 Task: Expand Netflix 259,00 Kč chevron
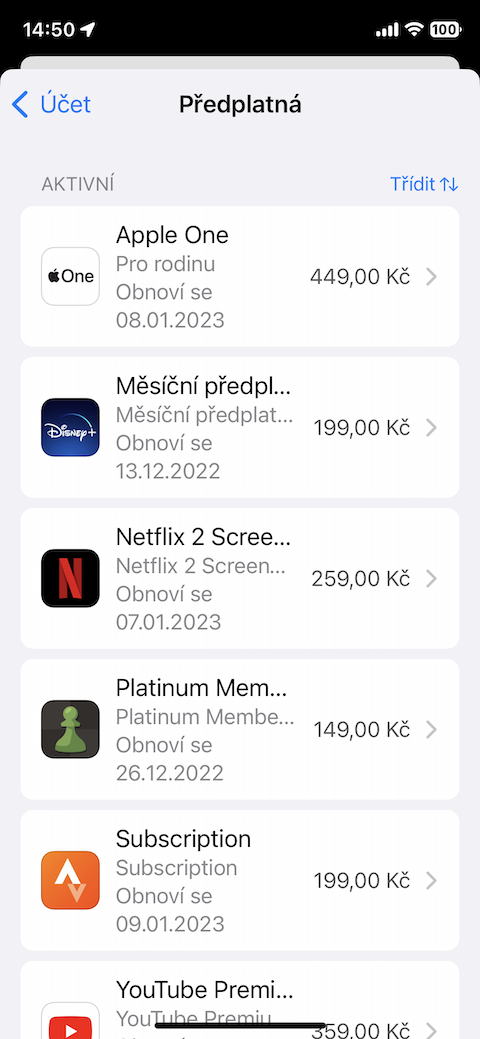click(432, 578)
